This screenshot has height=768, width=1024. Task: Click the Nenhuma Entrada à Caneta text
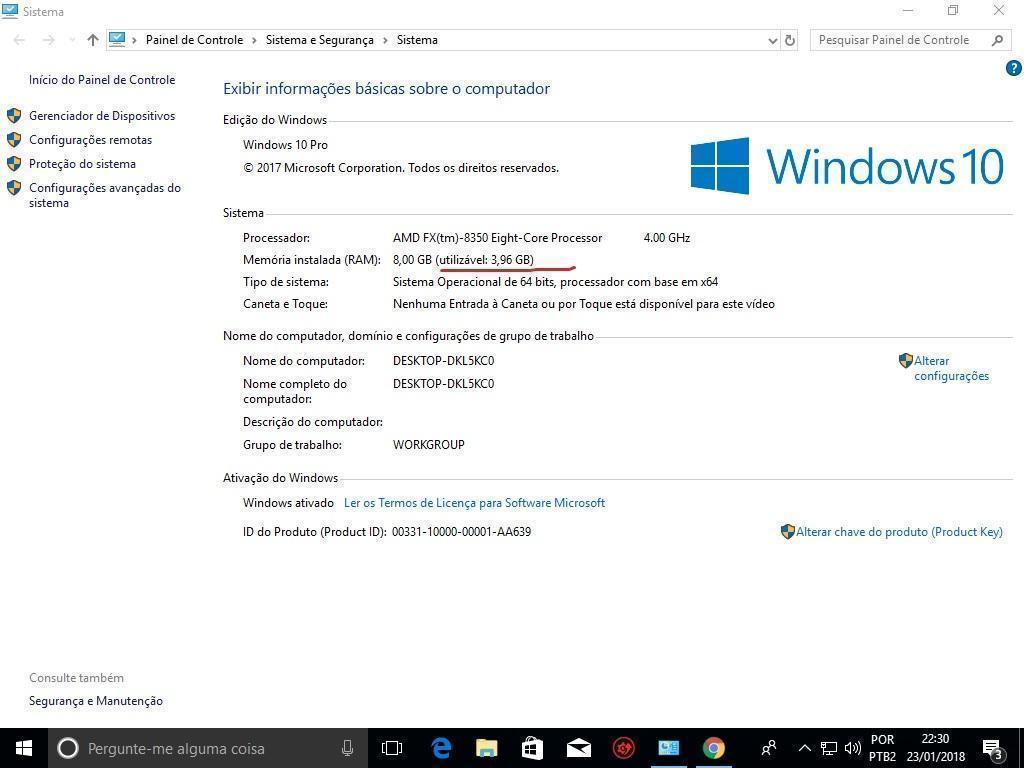click(584, 304)
